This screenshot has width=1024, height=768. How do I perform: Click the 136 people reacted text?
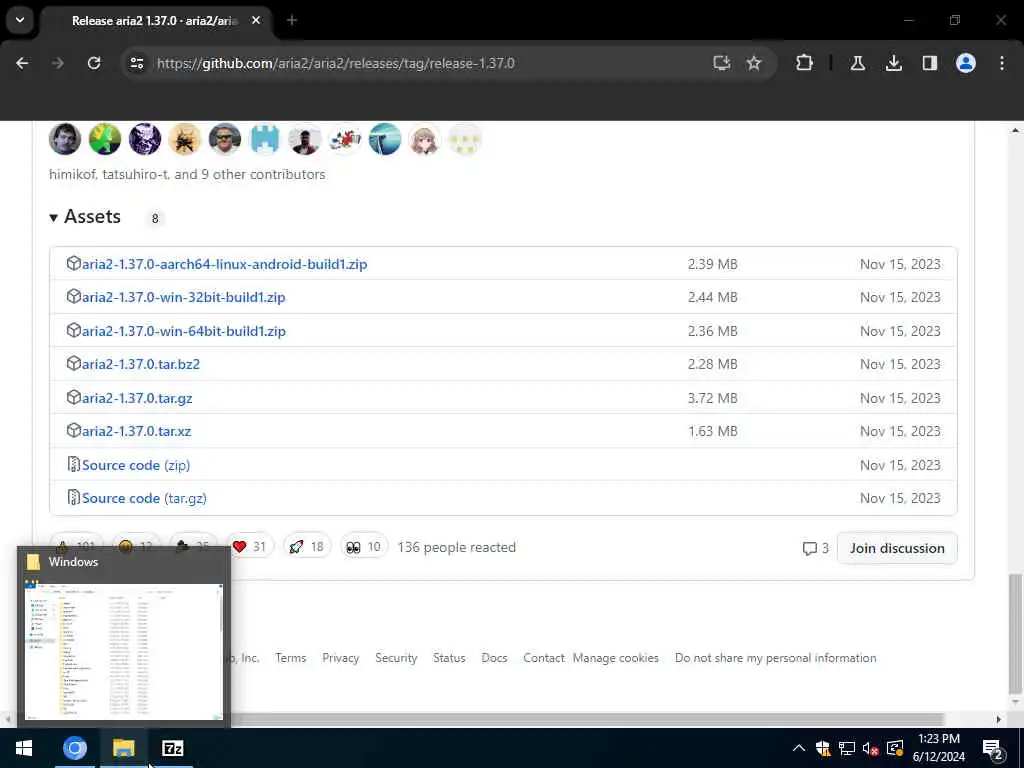[456, 547]
